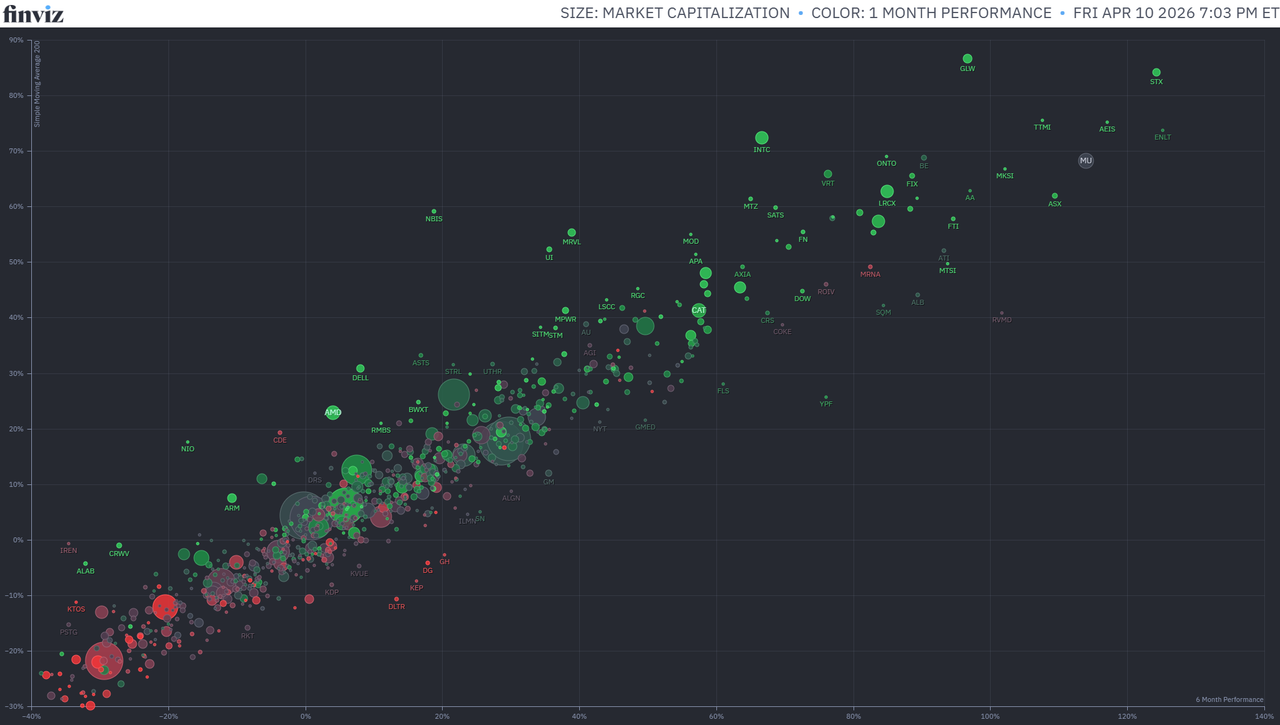Click the AA ticker label

point(970,198)
